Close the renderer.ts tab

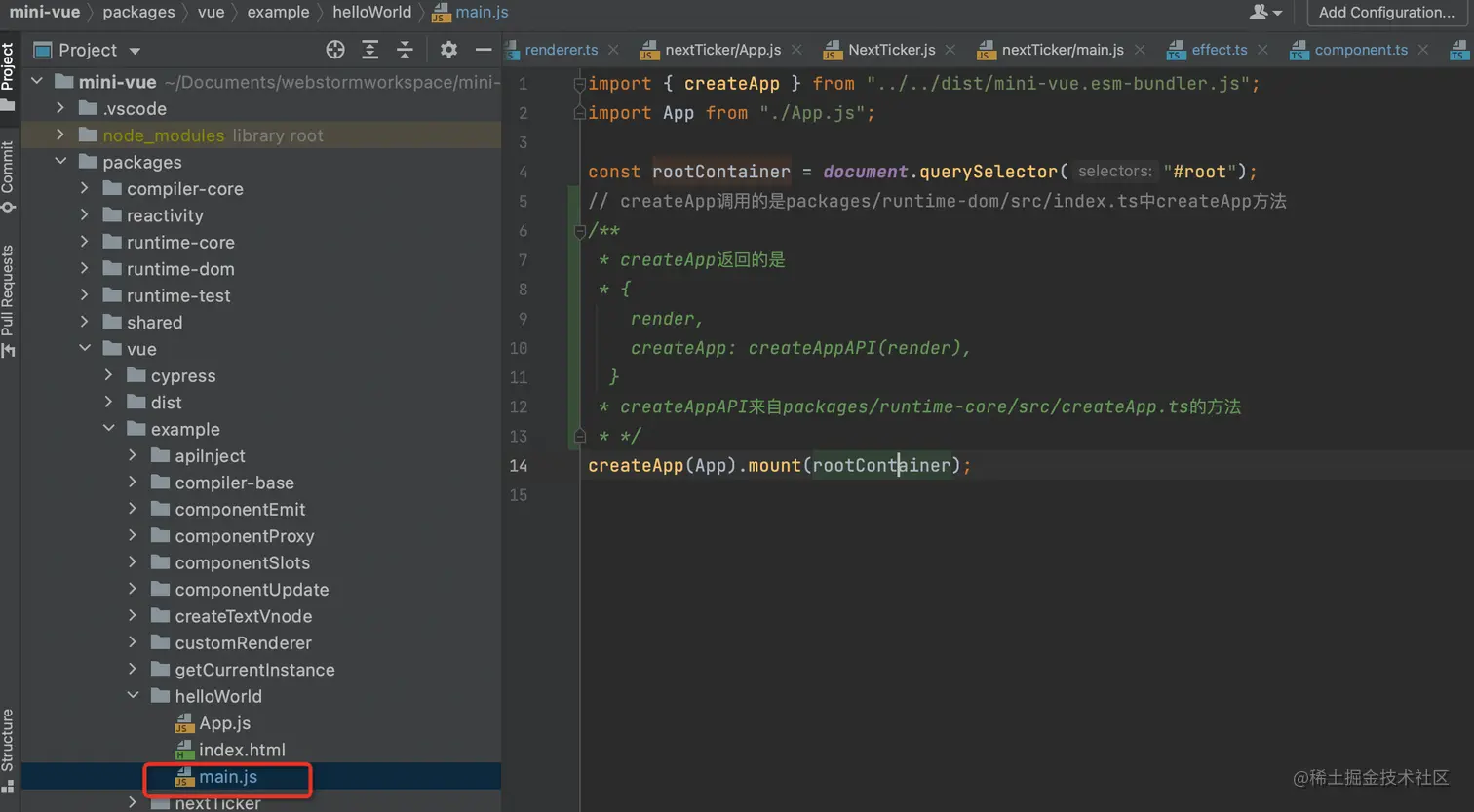(613, 50)
